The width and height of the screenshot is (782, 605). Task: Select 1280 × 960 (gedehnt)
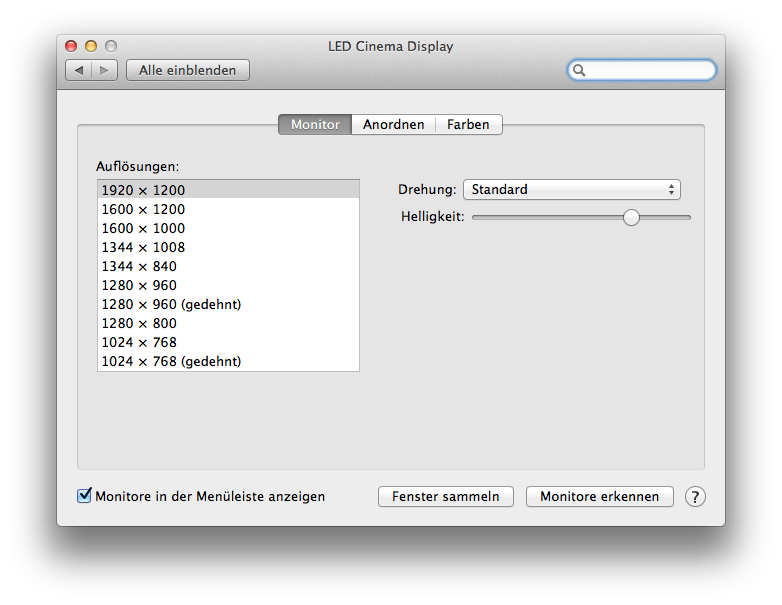tap(228, 304)
